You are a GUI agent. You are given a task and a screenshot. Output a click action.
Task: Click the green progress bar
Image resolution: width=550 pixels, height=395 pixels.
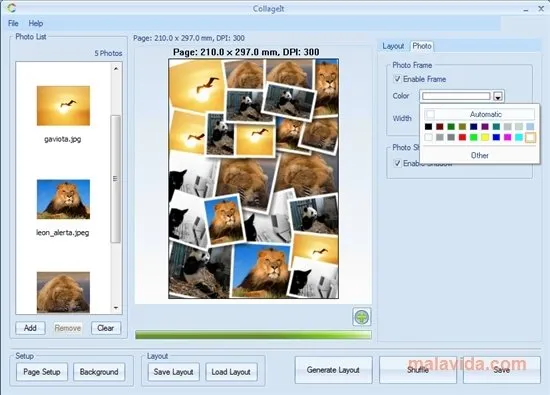253,335
